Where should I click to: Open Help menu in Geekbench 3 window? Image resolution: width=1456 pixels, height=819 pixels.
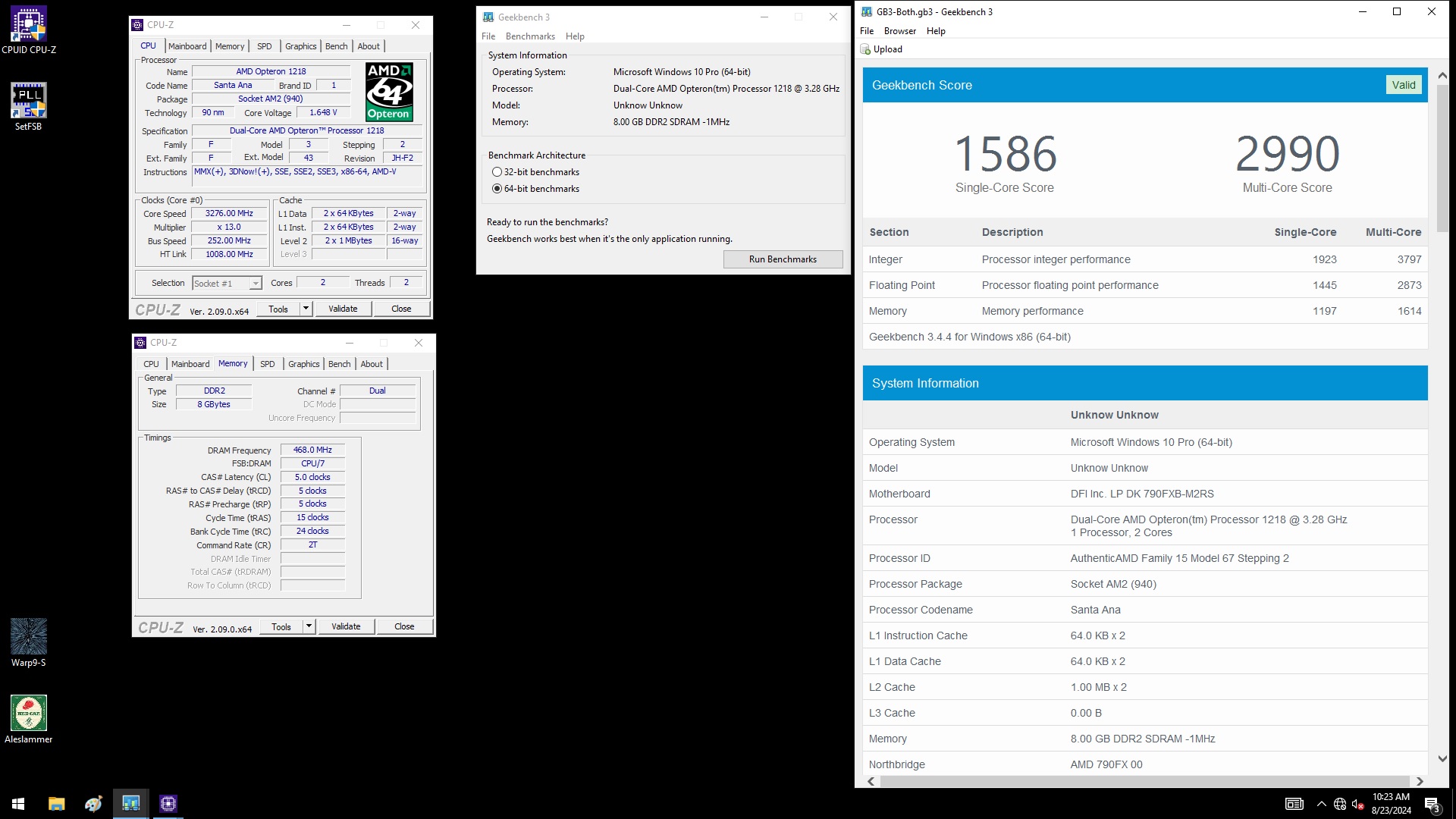[x=575, y=36]
